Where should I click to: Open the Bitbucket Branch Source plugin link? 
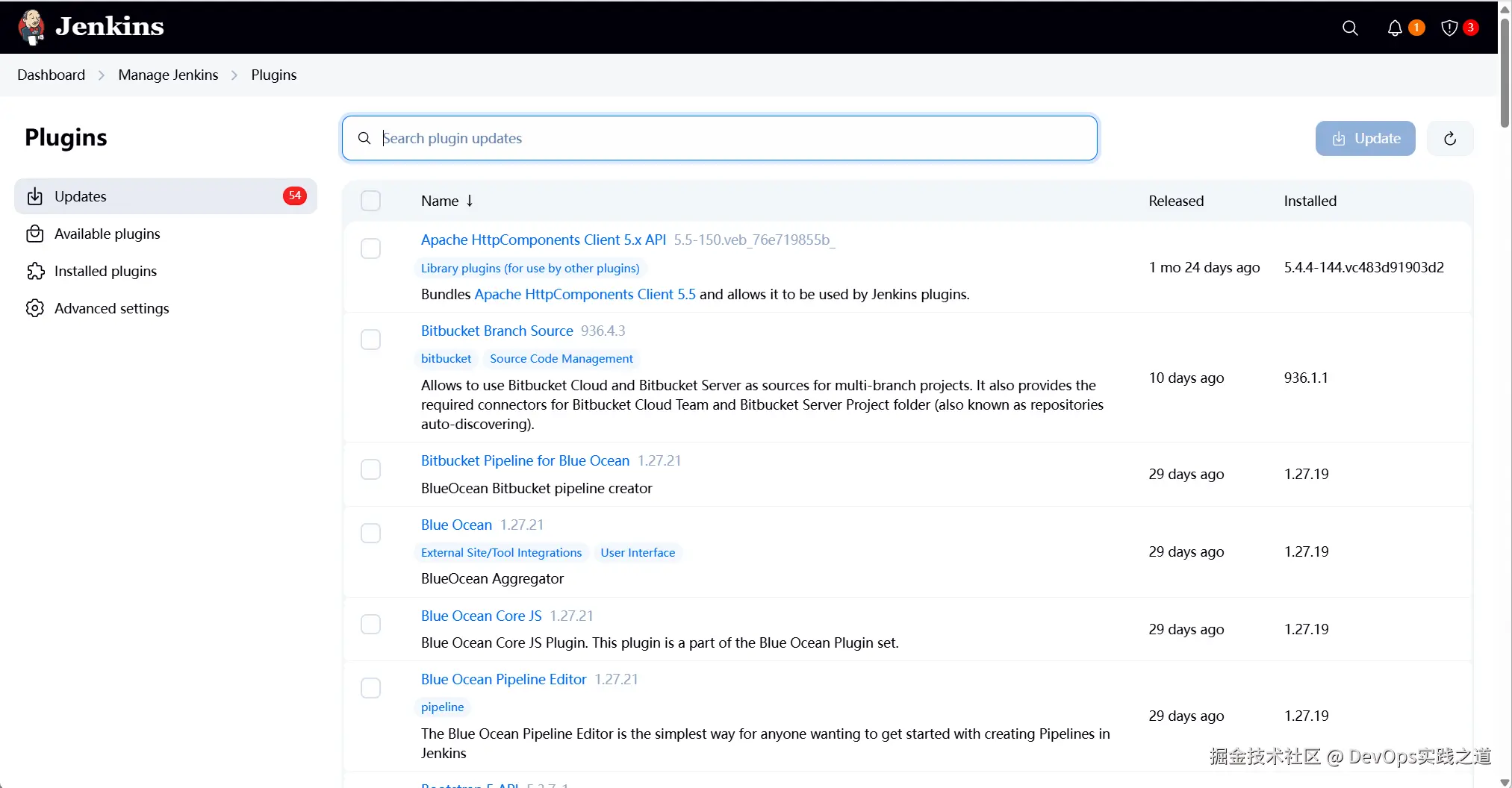[497, 331]
